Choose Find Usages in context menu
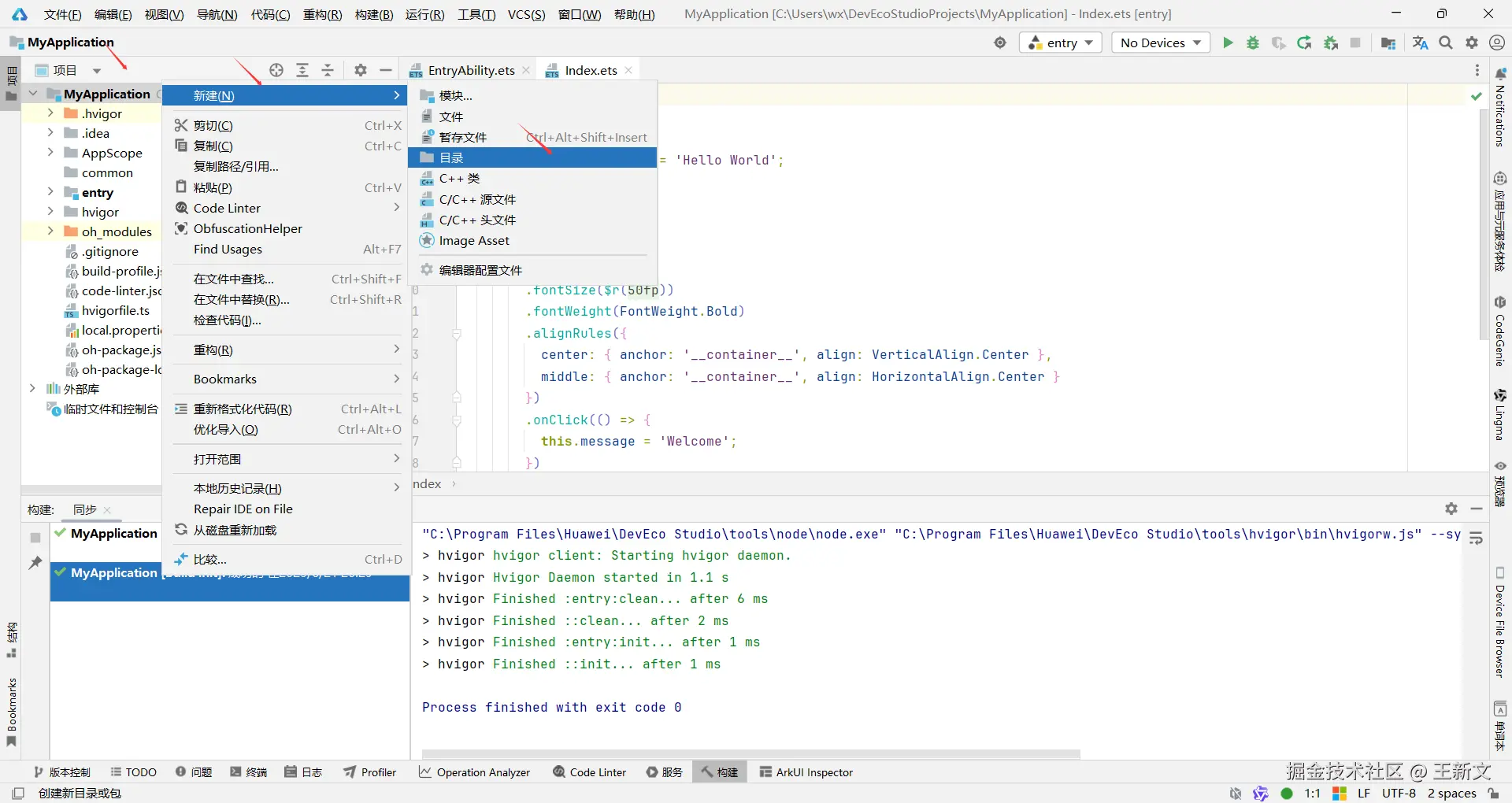 [228, 250]
